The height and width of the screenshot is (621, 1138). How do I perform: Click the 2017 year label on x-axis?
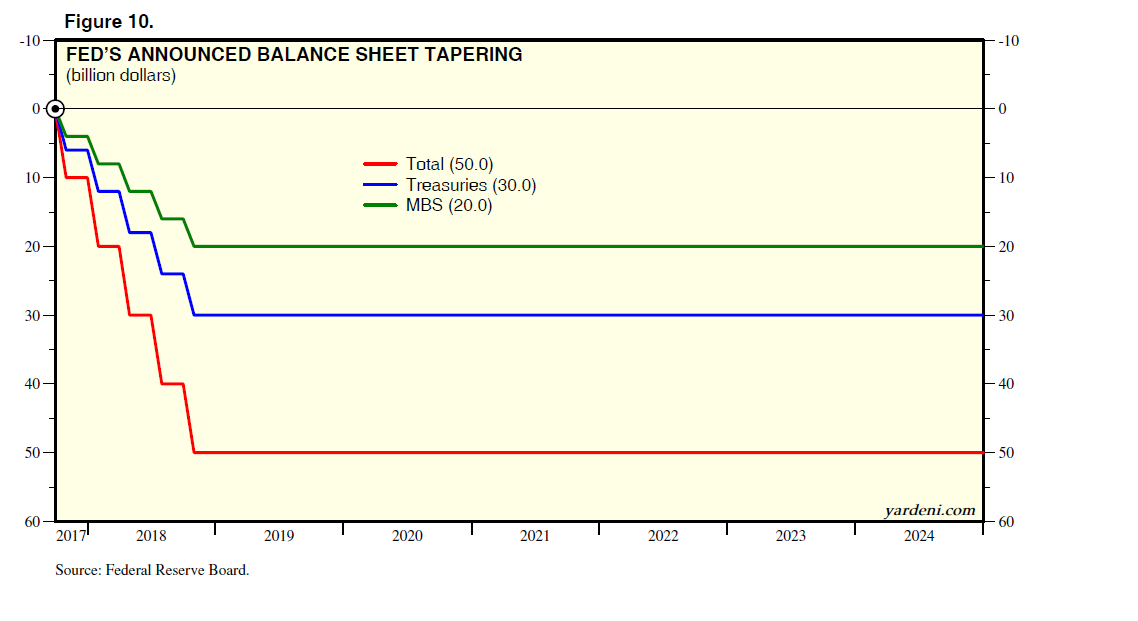[x=71, y=536]
